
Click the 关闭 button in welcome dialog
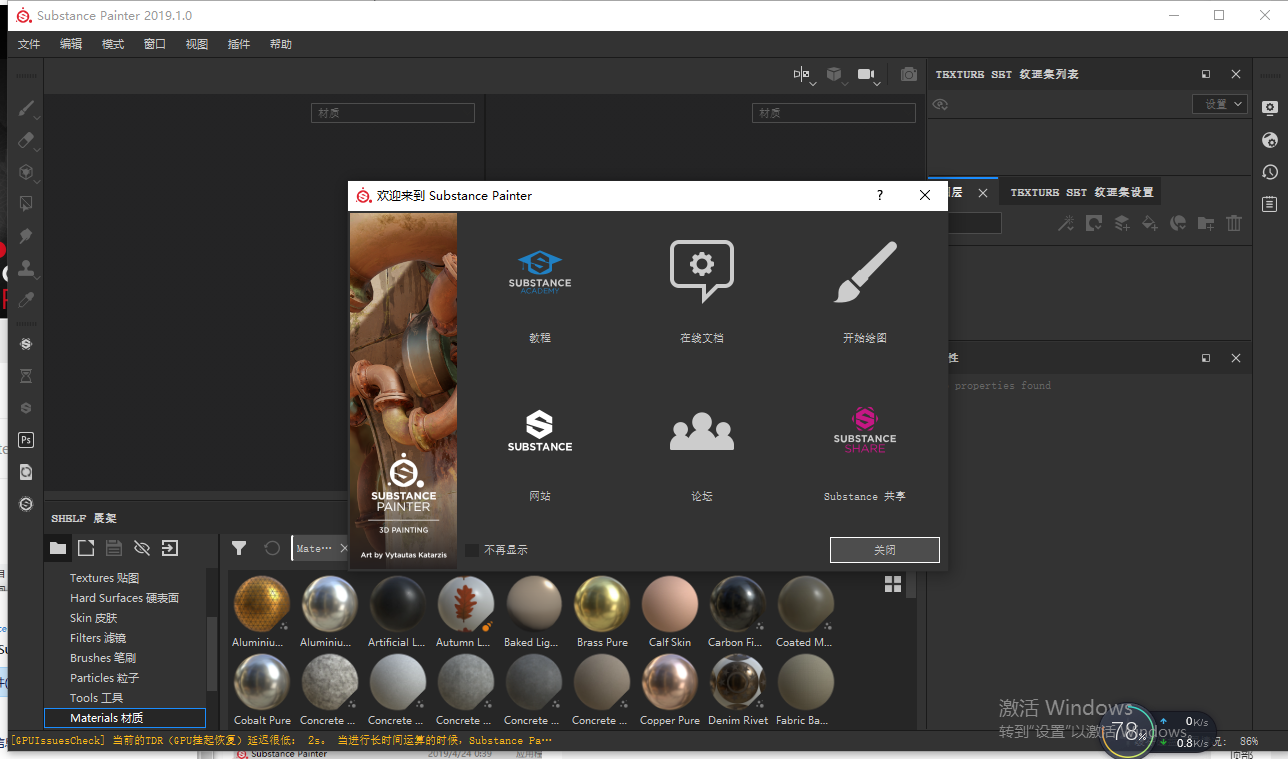tap(884, 550)
